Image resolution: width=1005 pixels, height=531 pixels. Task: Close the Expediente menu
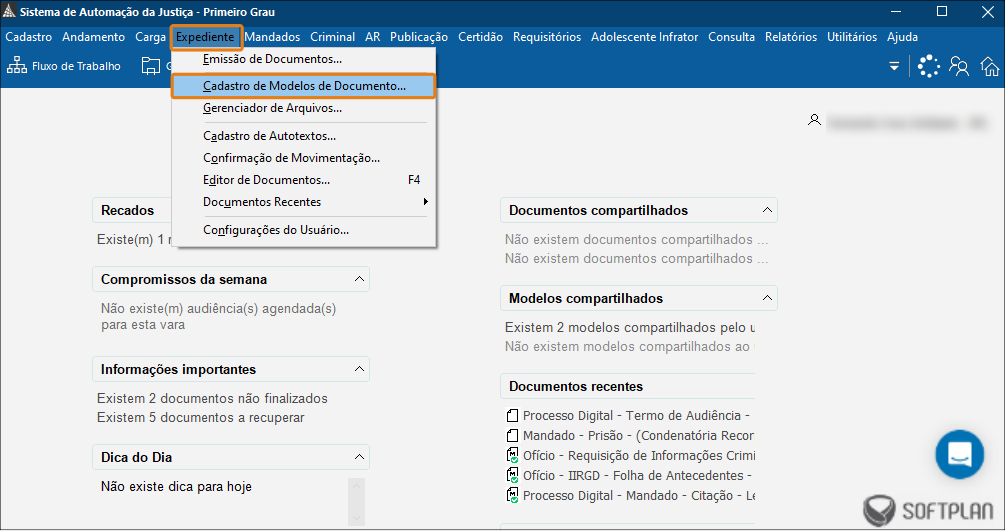point(205,37)
